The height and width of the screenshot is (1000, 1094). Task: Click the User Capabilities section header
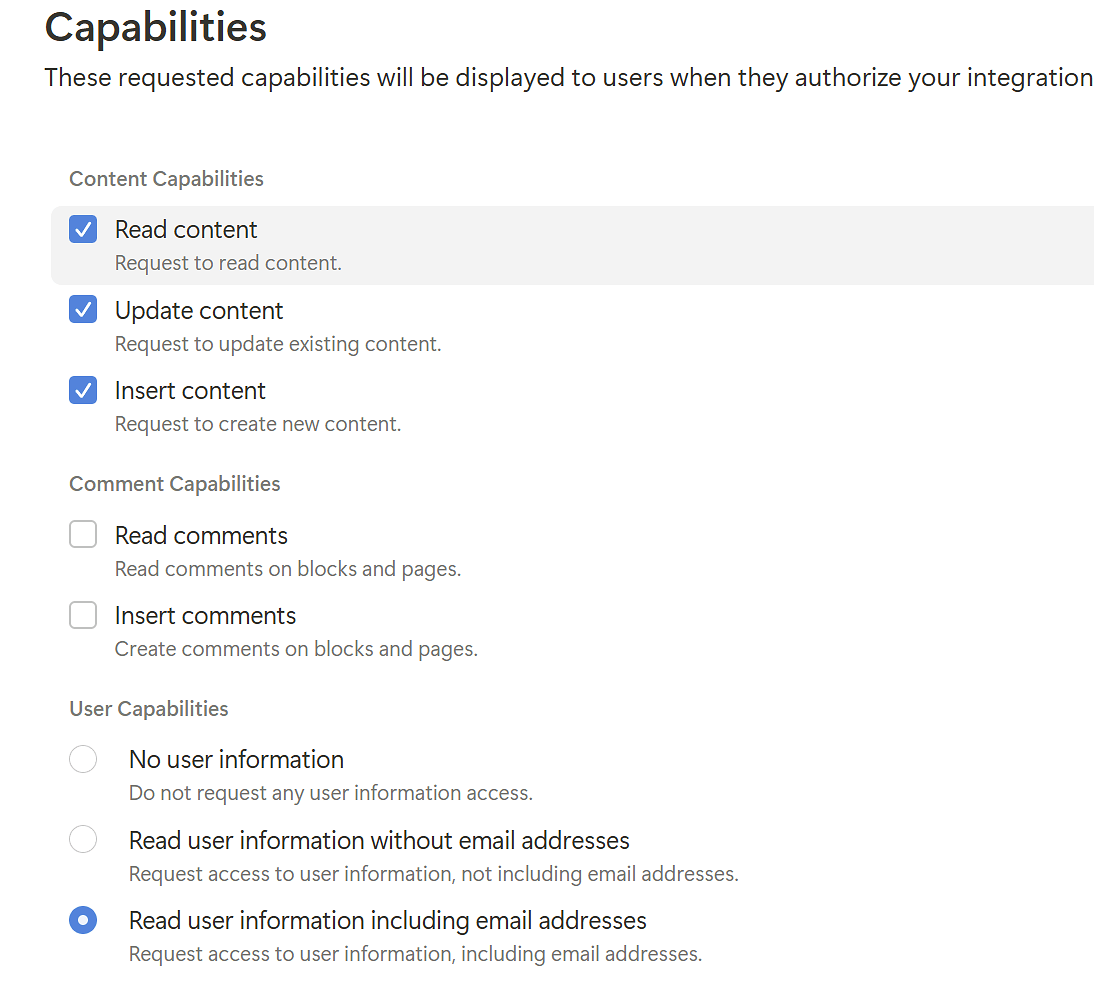tap(148, 708)
